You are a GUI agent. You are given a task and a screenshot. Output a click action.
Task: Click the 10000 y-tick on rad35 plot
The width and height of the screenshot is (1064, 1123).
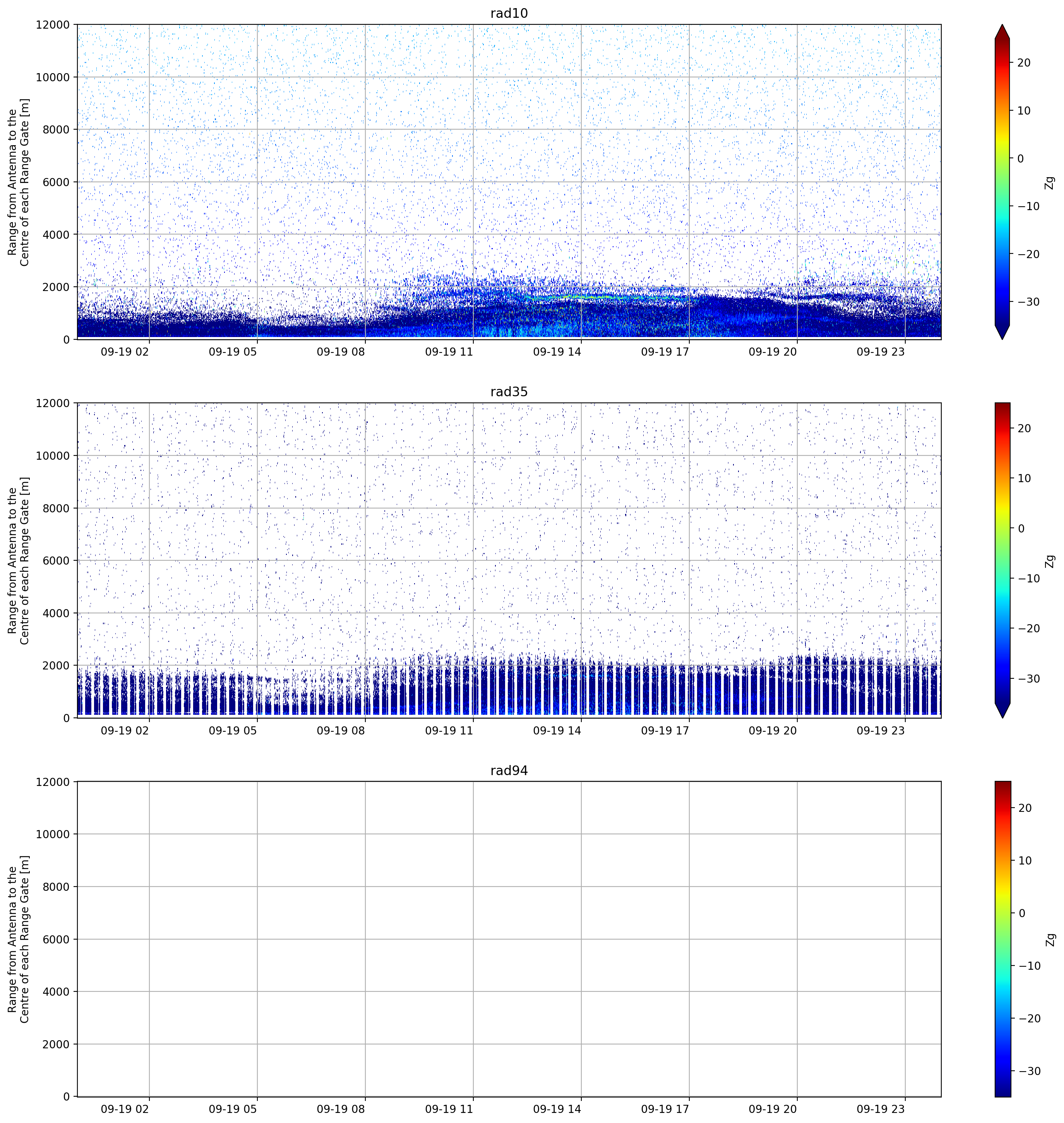tap(53, 456)
